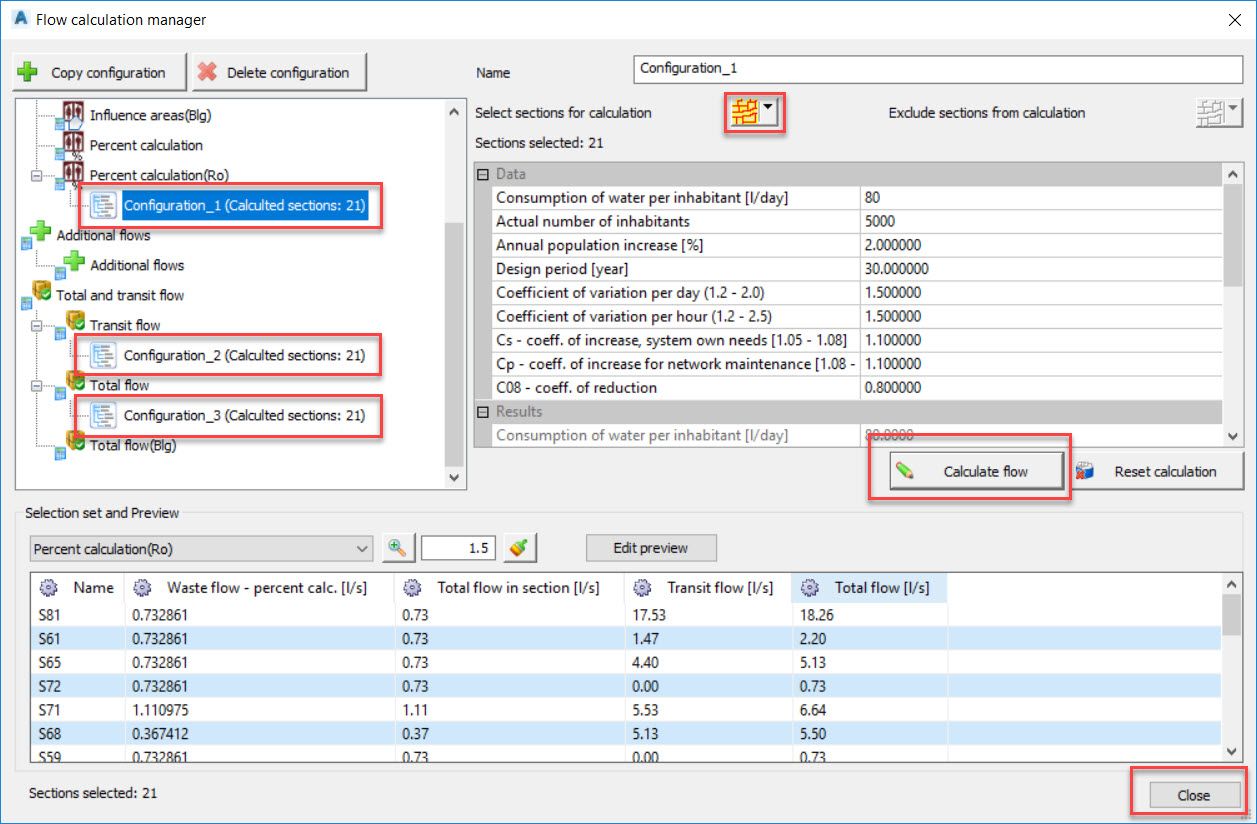The width and height of the screenshot is (1257, 824).
Task: Select row S81 in preview table
Action: [x=626, y=615]
